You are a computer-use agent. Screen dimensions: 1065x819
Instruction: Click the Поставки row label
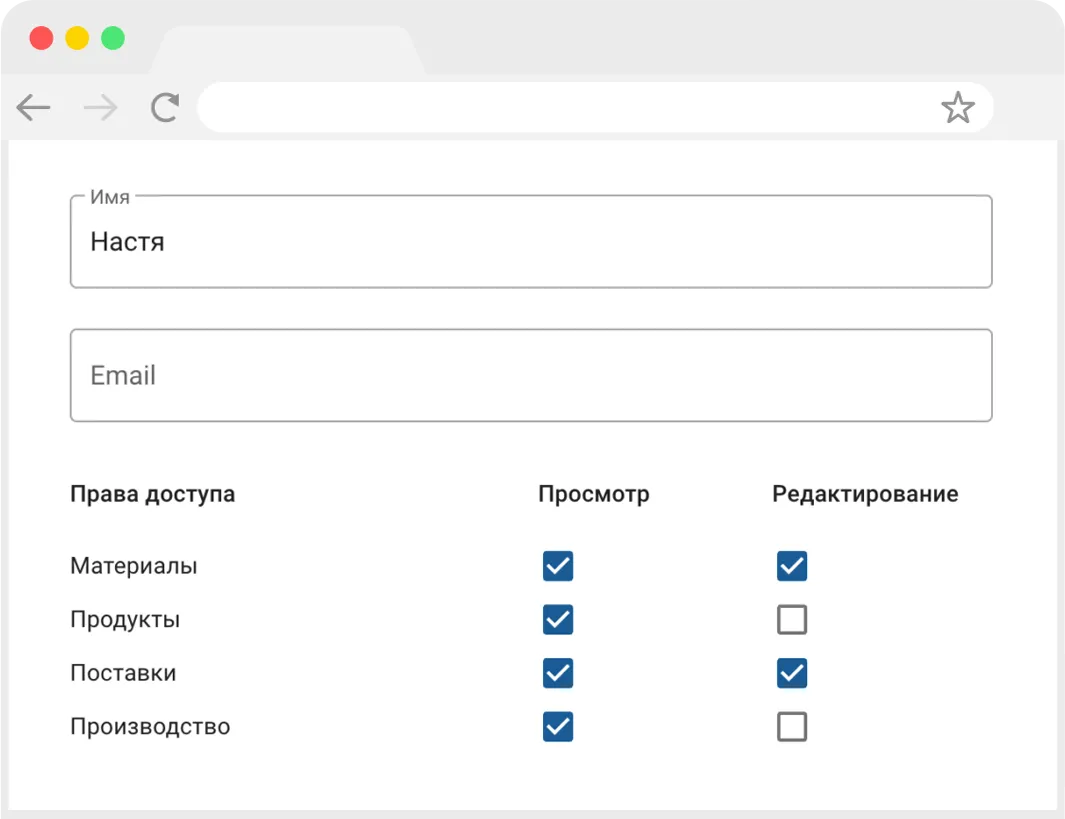point(123,673)
